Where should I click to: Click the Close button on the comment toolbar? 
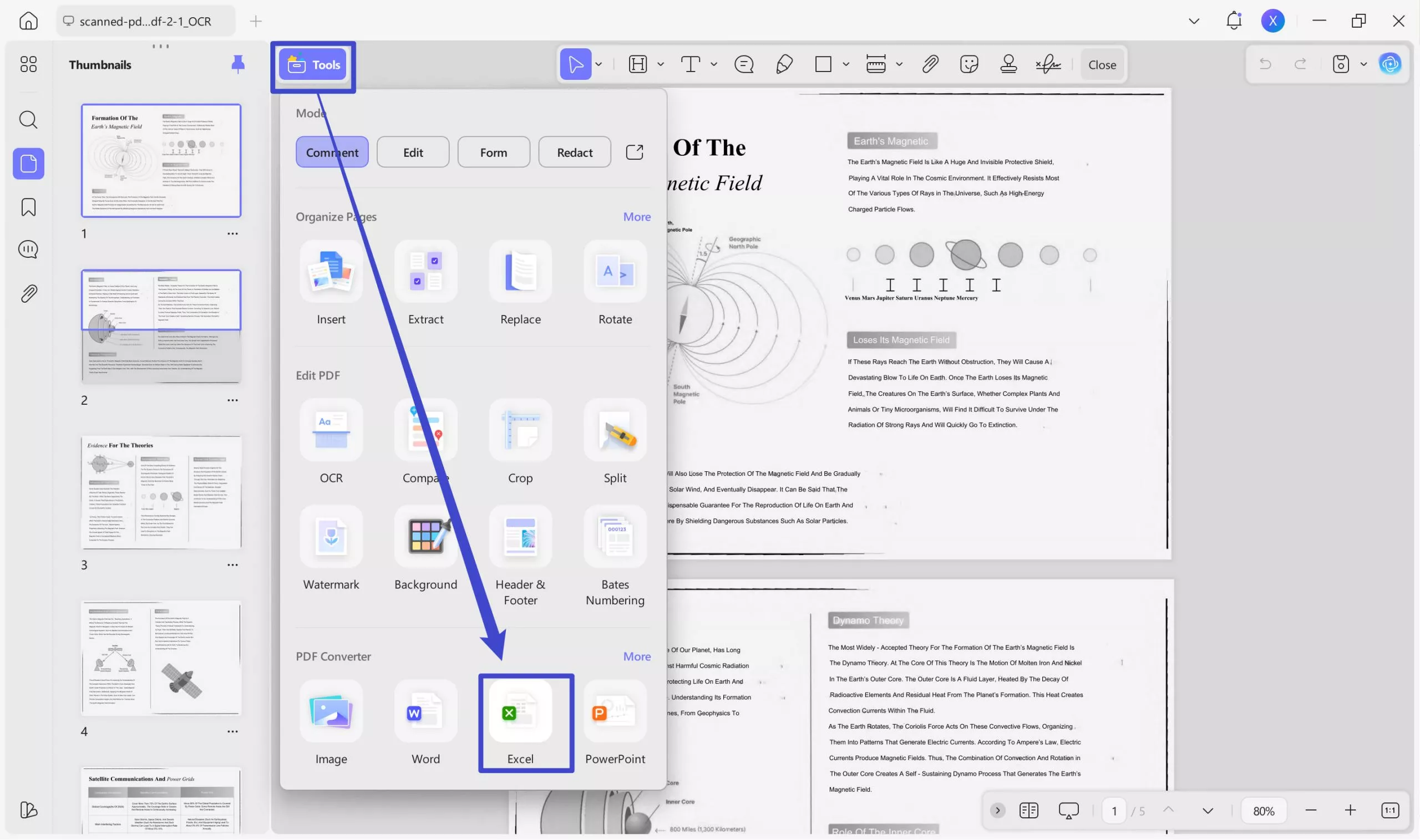tap(1101, 64)
